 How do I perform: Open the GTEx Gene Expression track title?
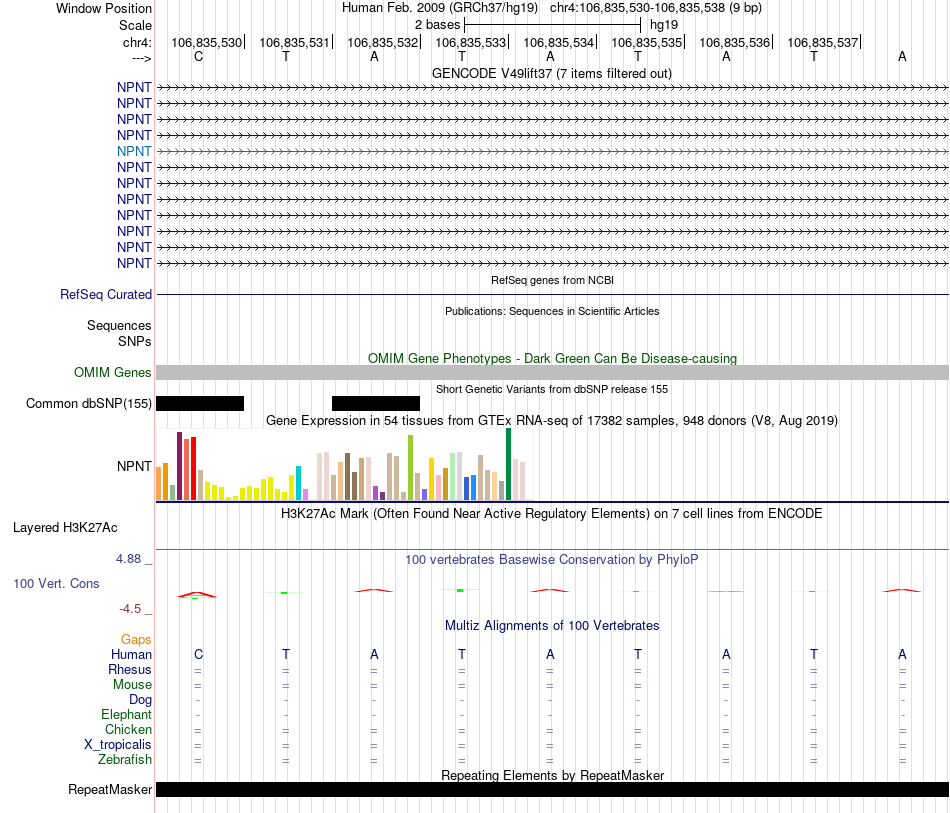pos(552,420)
